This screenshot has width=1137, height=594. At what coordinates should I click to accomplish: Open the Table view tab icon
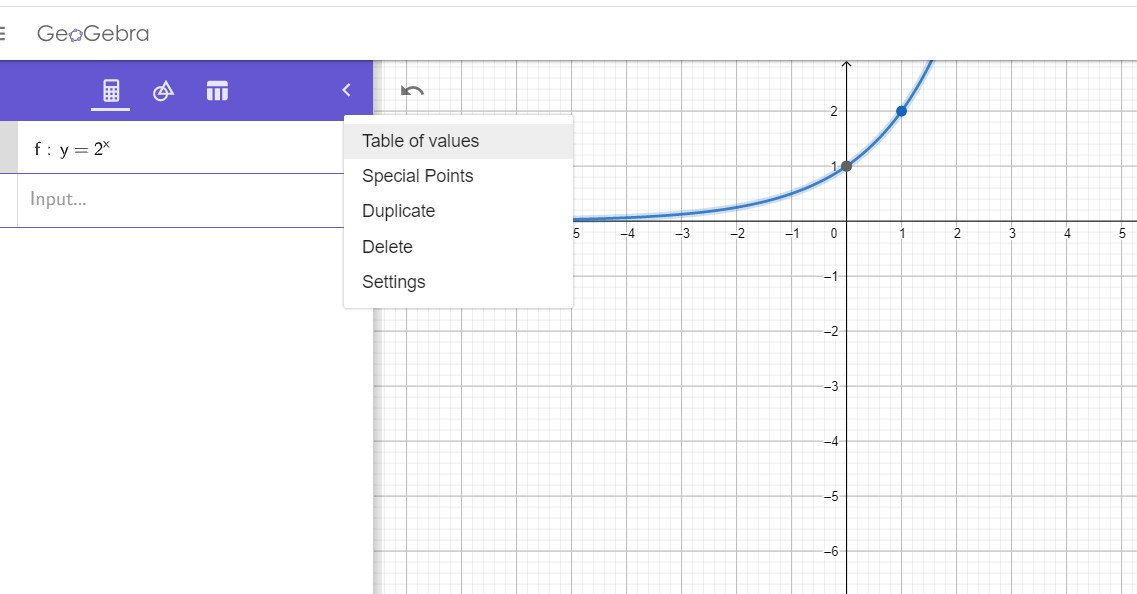click(x=217, y=91)
